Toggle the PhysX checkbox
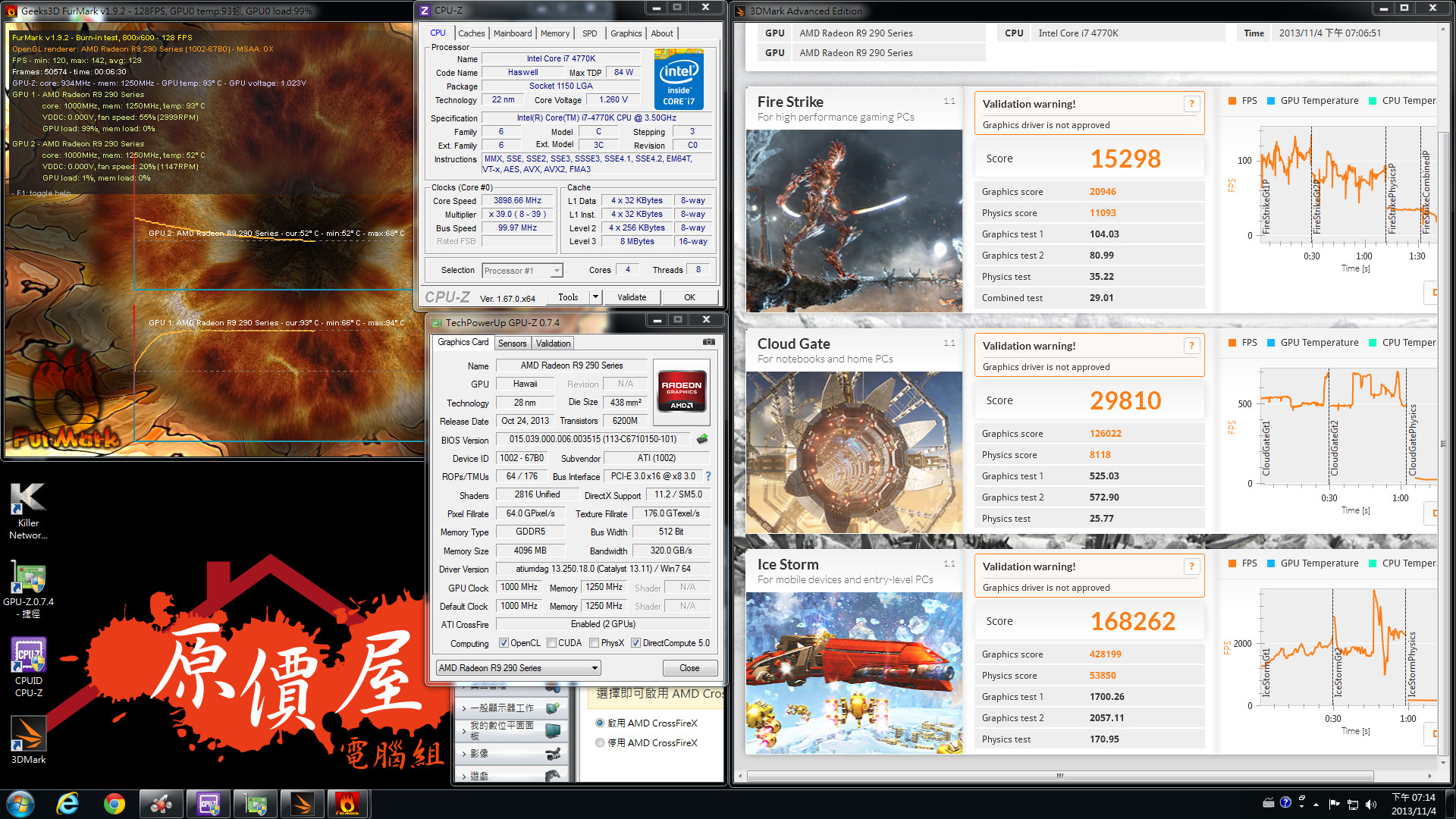Viewport: 1456px width, 819px height. click(594, 643)
